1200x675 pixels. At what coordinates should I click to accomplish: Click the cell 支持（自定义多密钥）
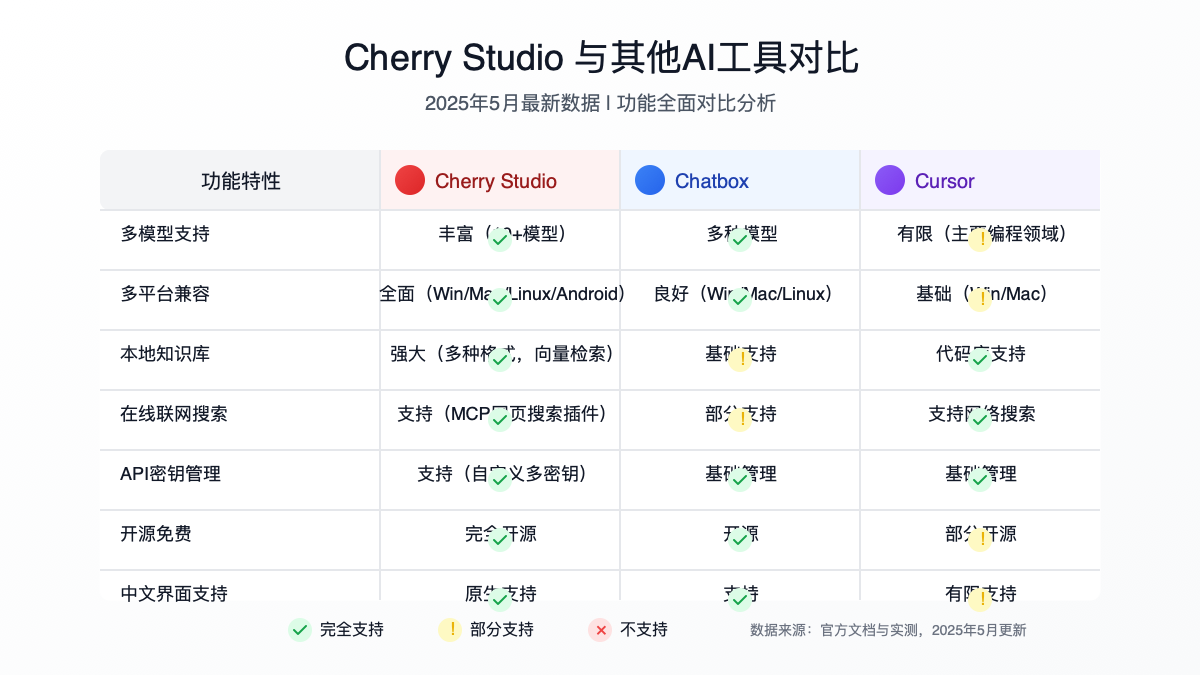pyautogui.click(x=503, y=474)
